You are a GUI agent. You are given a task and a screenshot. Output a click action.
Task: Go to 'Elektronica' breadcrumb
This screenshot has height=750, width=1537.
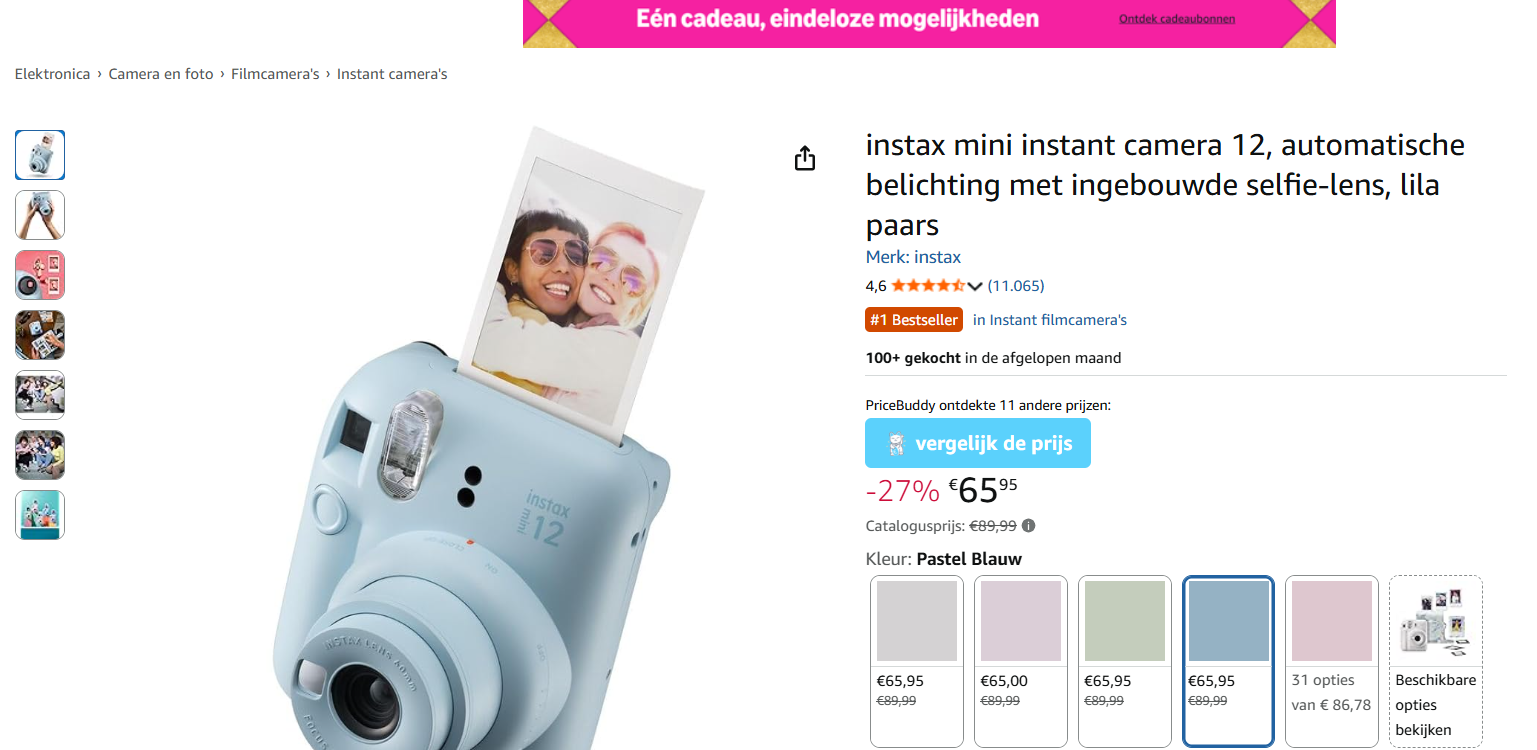click(x=52, y=74)
